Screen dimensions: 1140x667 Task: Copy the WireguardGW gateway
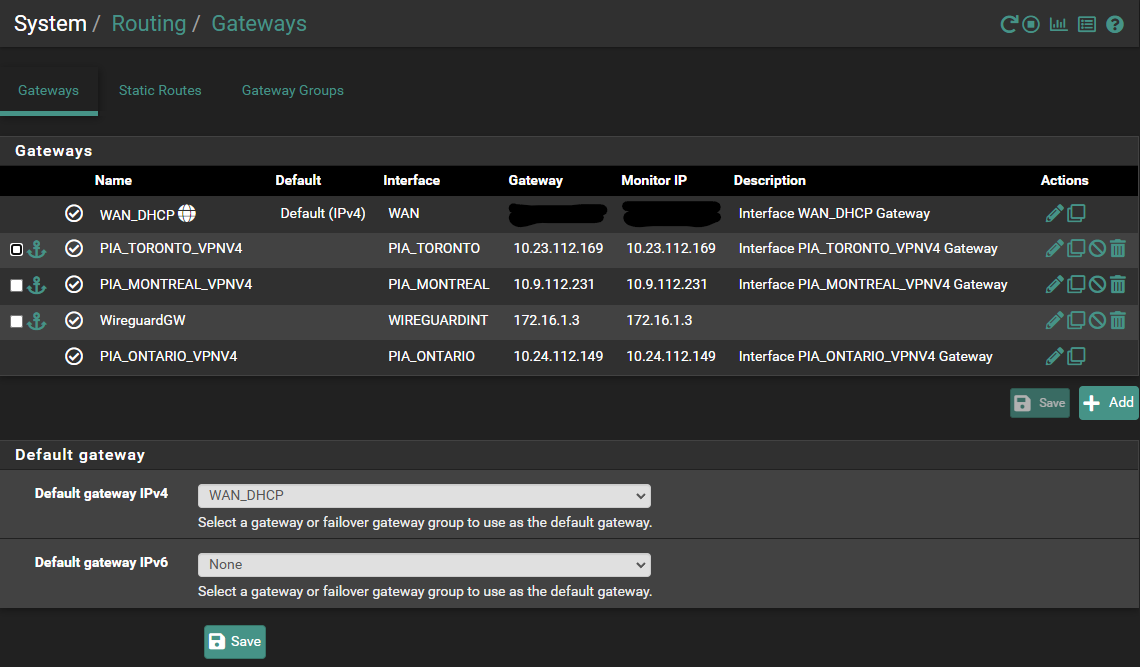(1076, 320)
